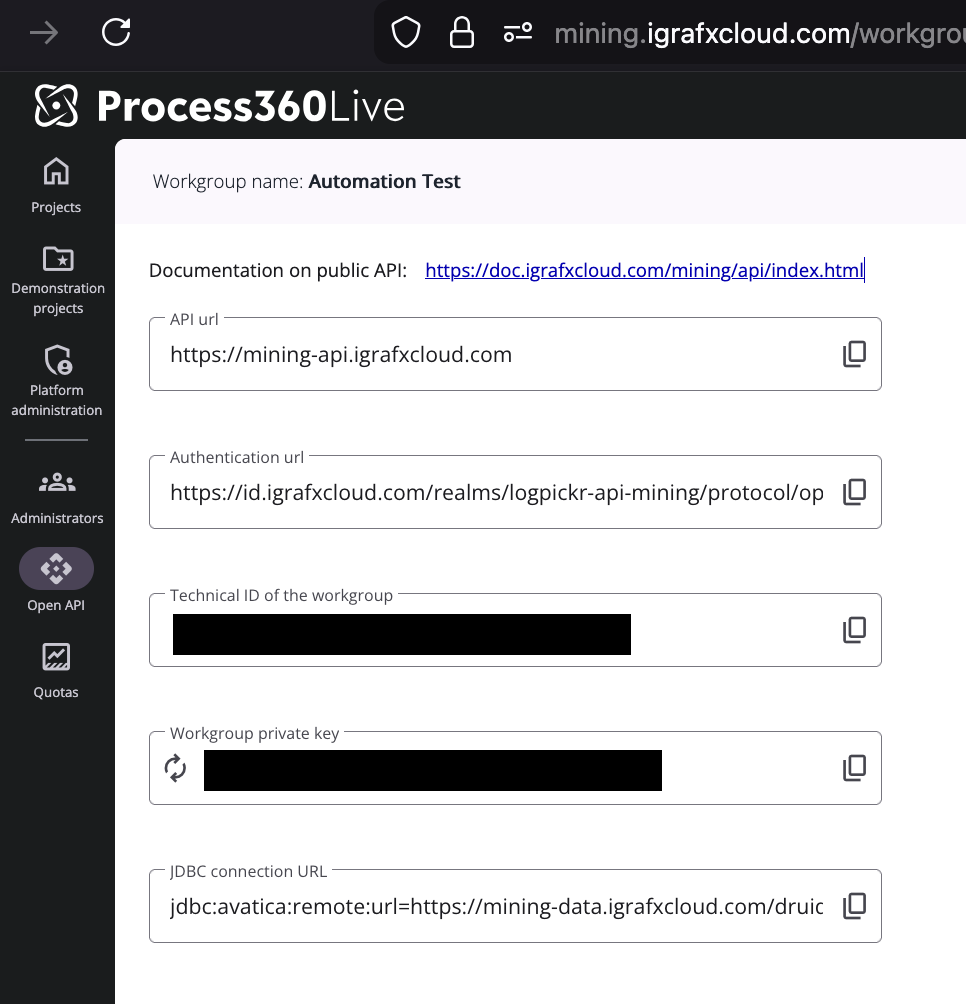Click workgroup name "Automation Test"
This screenshot has width=966, height=1004.
click(384, 182)
